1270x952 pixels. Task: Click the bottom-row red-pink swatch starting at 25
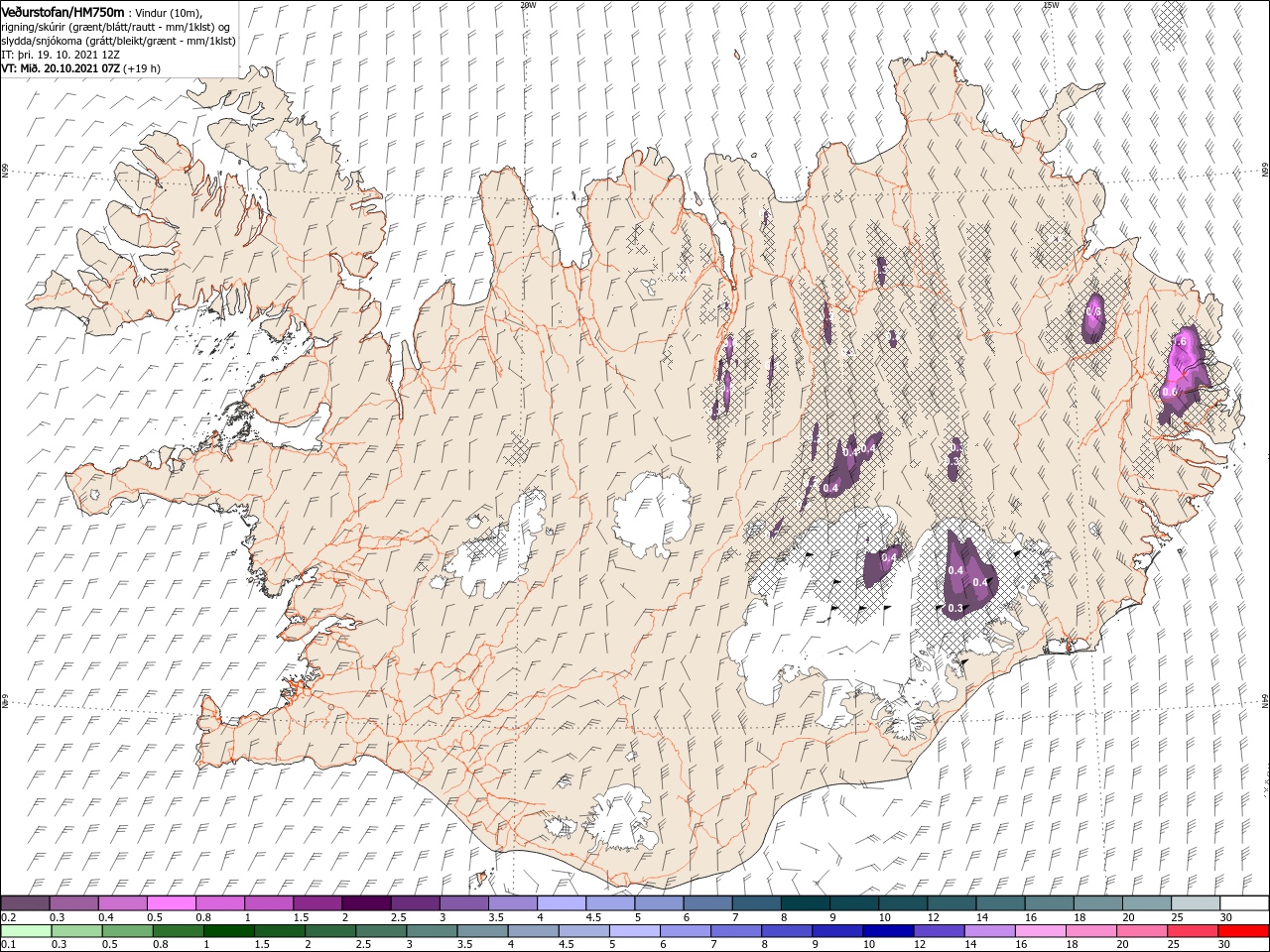point(1192,931)
